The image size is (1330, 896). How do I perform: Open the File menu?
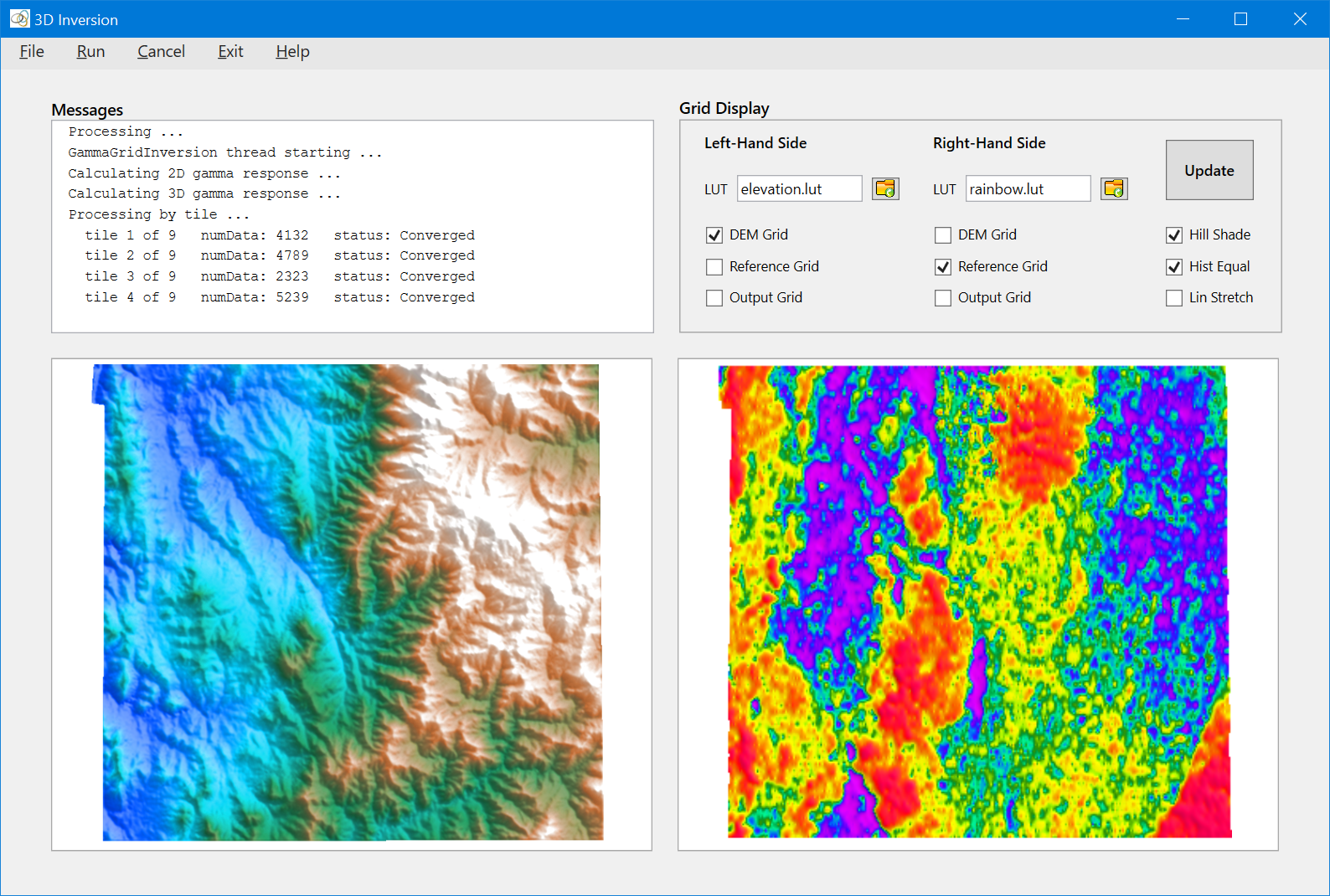32,52
